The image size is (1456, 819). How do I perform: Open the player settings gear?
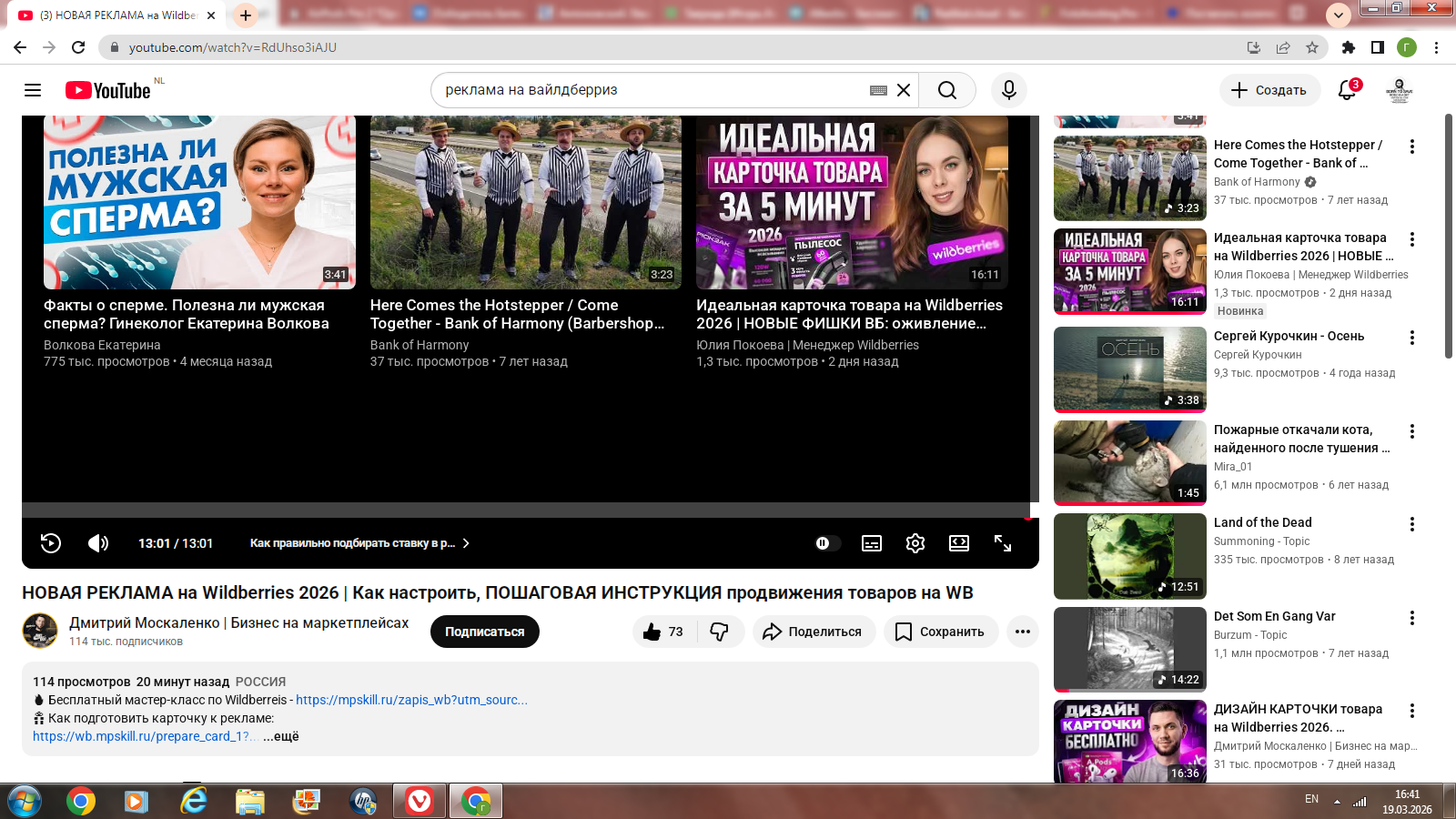coord(915,543)
